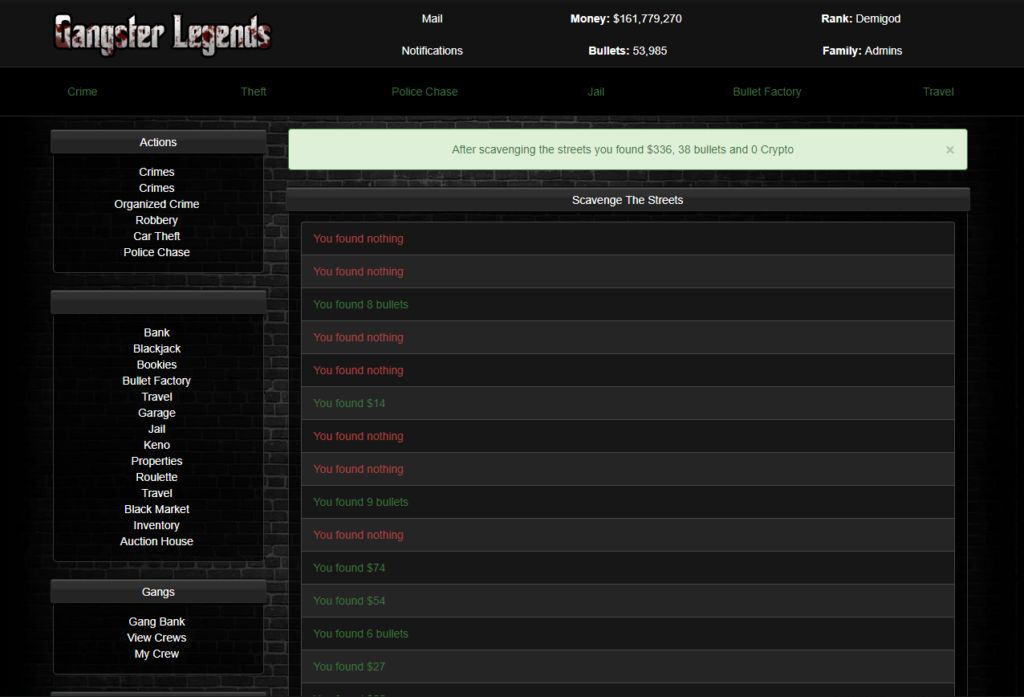Attempt a Car Theft
Screen dimensions: 1024x697
[156, 235]
